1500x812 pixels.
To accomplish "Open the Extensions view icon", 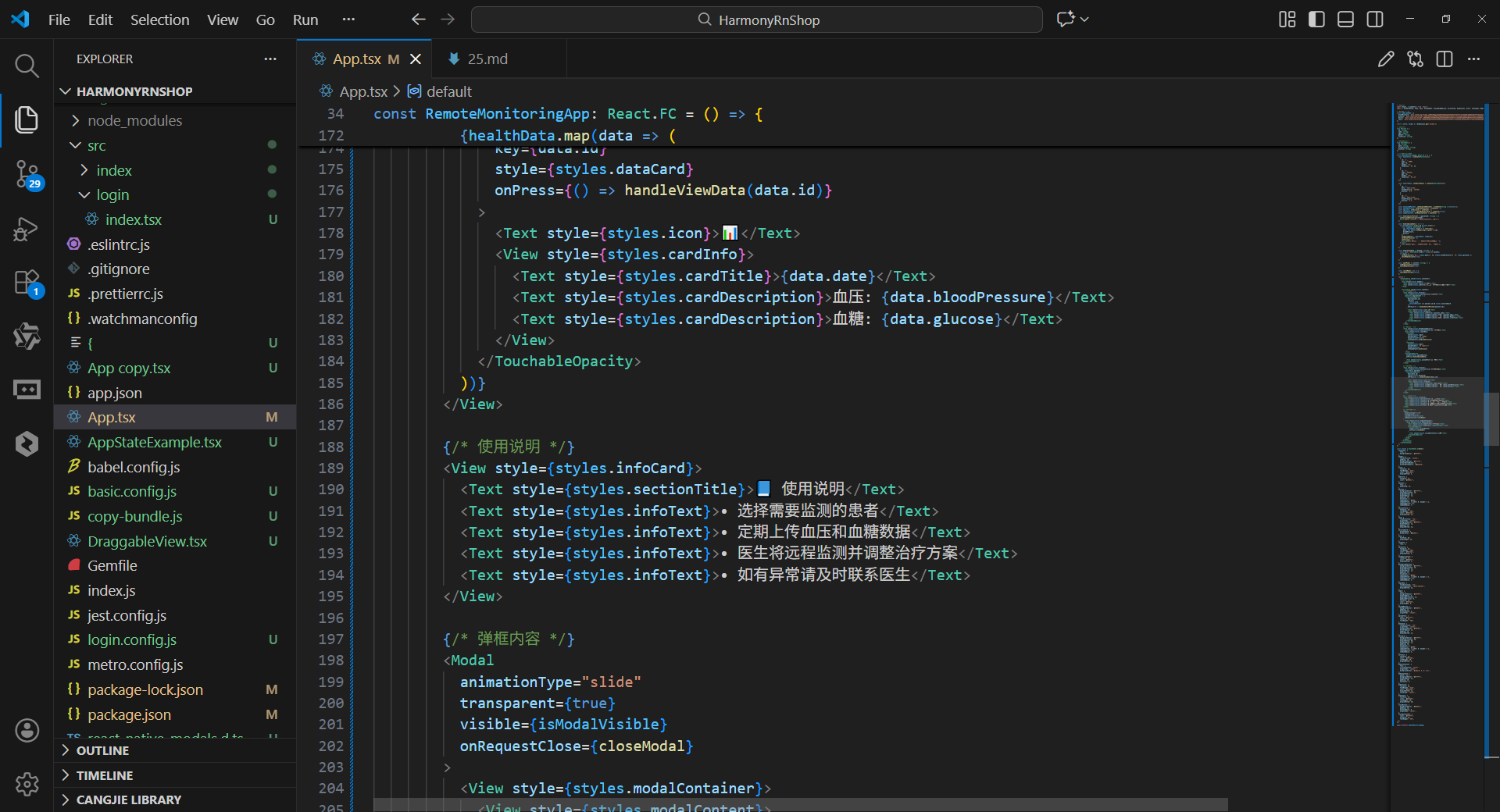I will click(x=27, y=283).
